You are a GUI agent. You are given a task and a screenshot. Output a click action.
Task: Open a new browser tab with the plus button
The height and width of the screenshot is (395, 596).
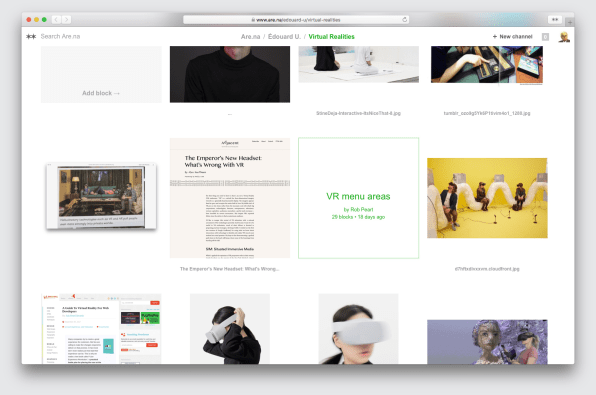[x=569, y=22]
